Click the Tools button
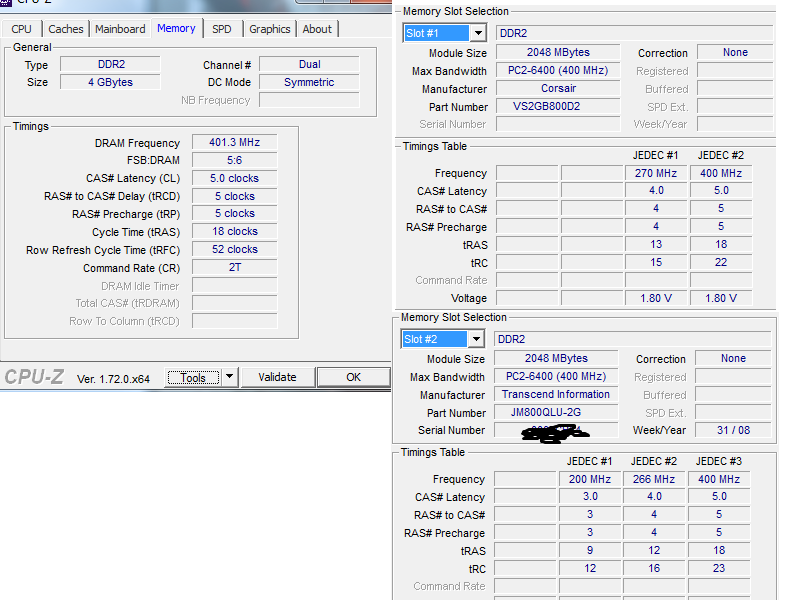The image size is (800, 600). [193, 378]
